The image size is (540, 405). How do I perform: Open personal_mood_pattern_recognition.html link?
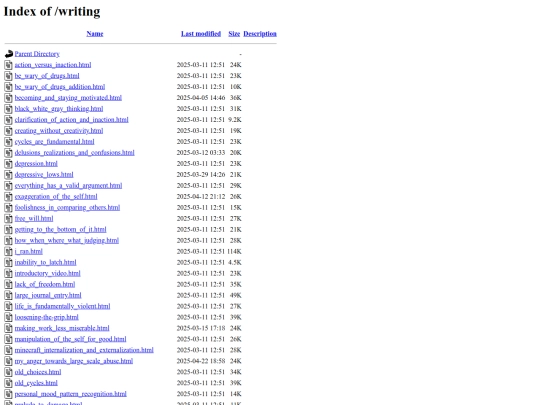pyautogui.click(x=71, y=394)
